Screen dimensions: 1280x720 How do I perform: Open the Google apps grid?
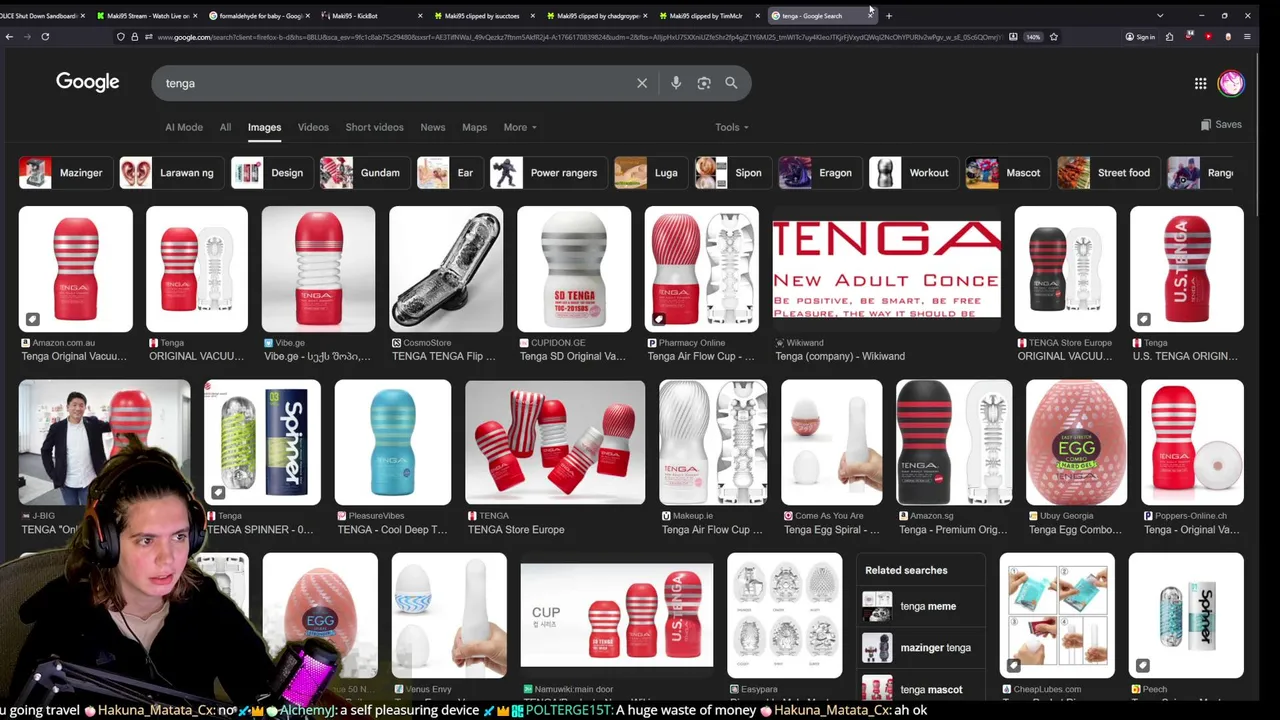coord(1200,83)
